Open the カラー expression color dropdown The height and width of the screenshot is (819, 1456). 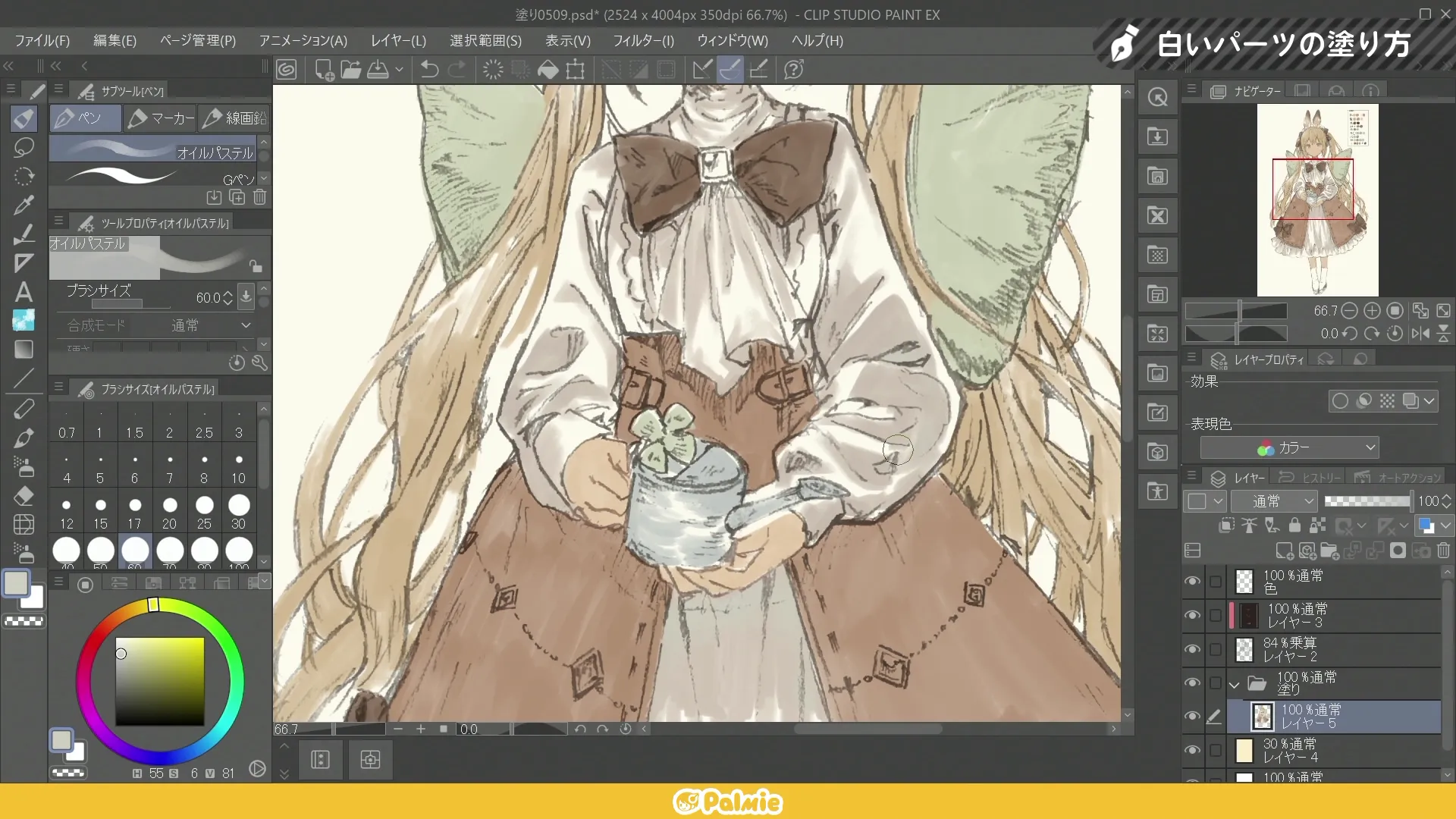[x=1288, y=447]
